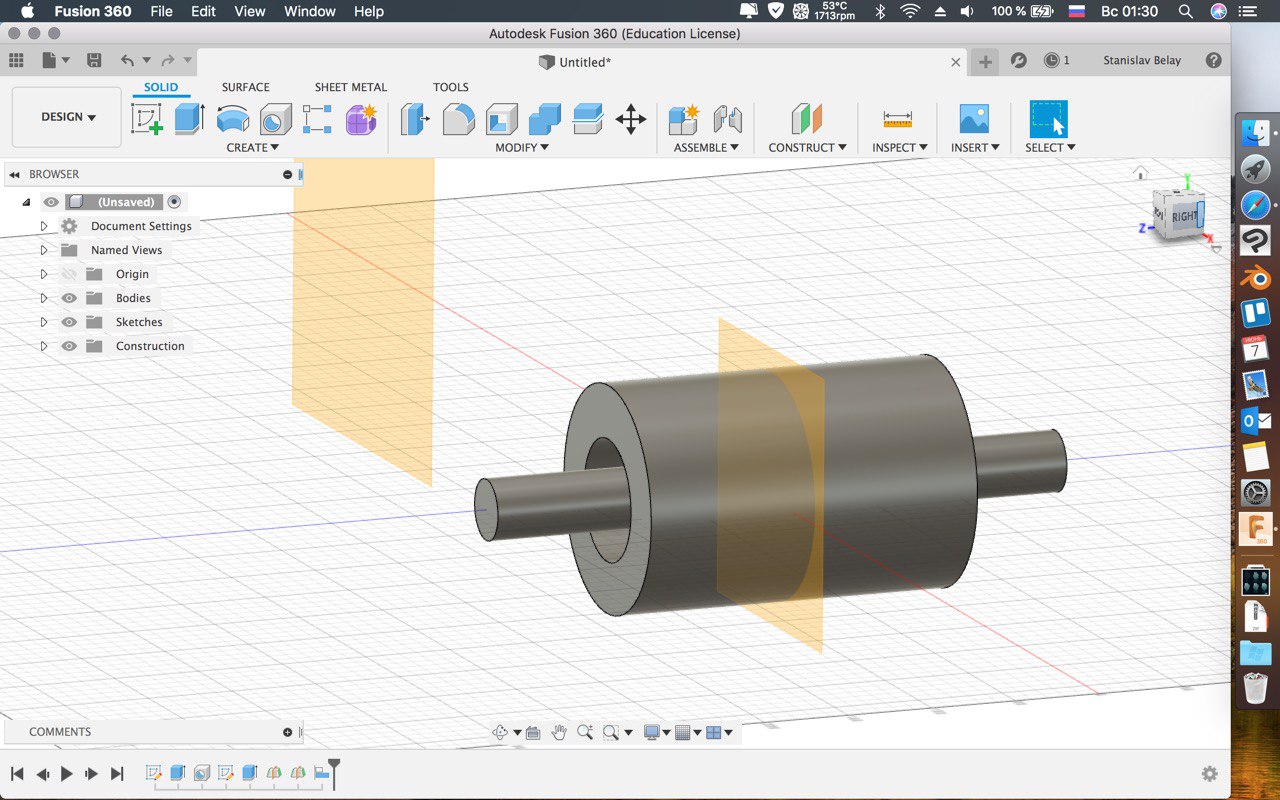
Task: Select the Measure tool
Action: pos(898,119)
